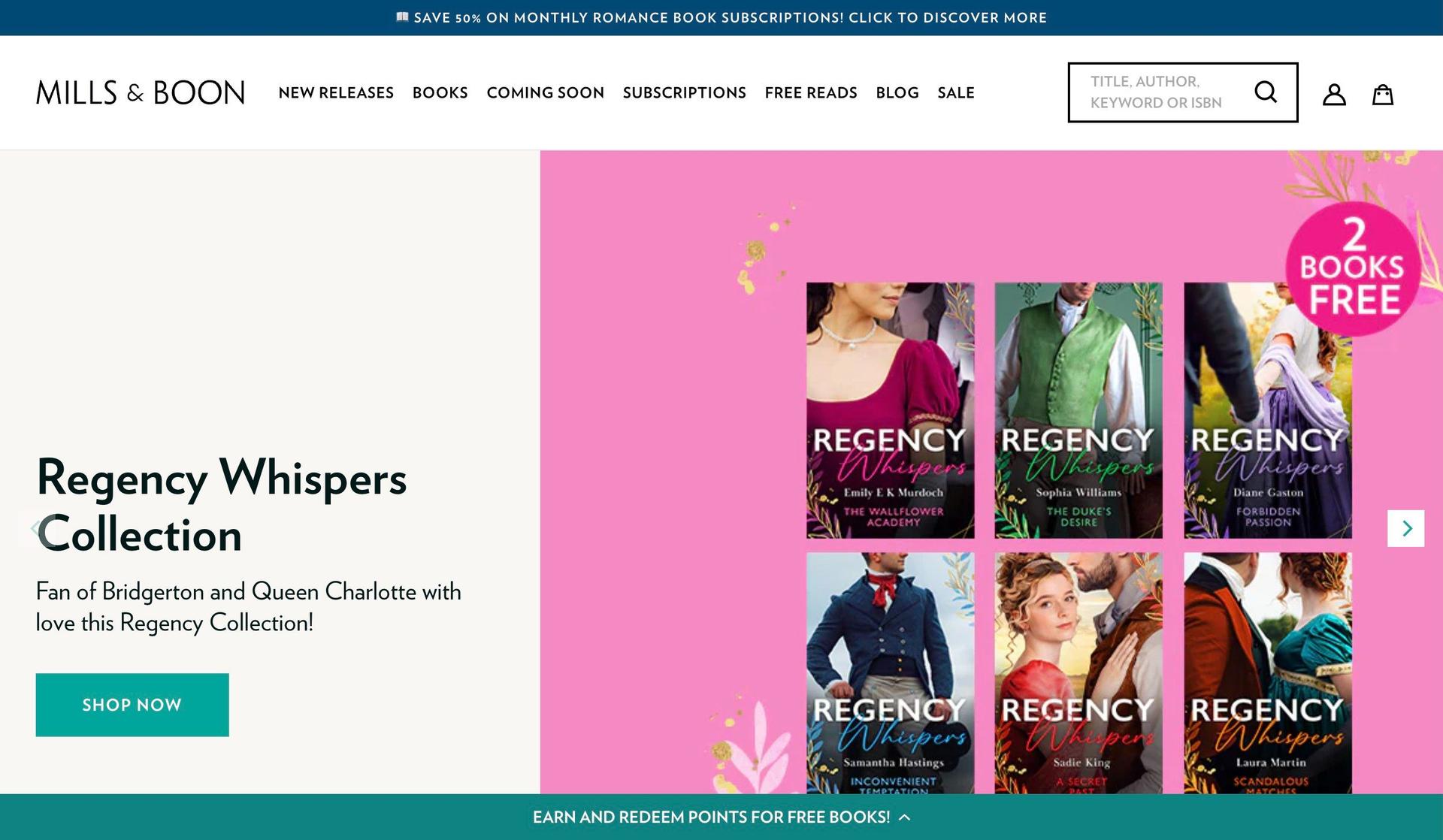Image resolution: width=1443 pixels, height=840 pixels.
Task: Open the shopping bag icon
Action: [1383, 94]
